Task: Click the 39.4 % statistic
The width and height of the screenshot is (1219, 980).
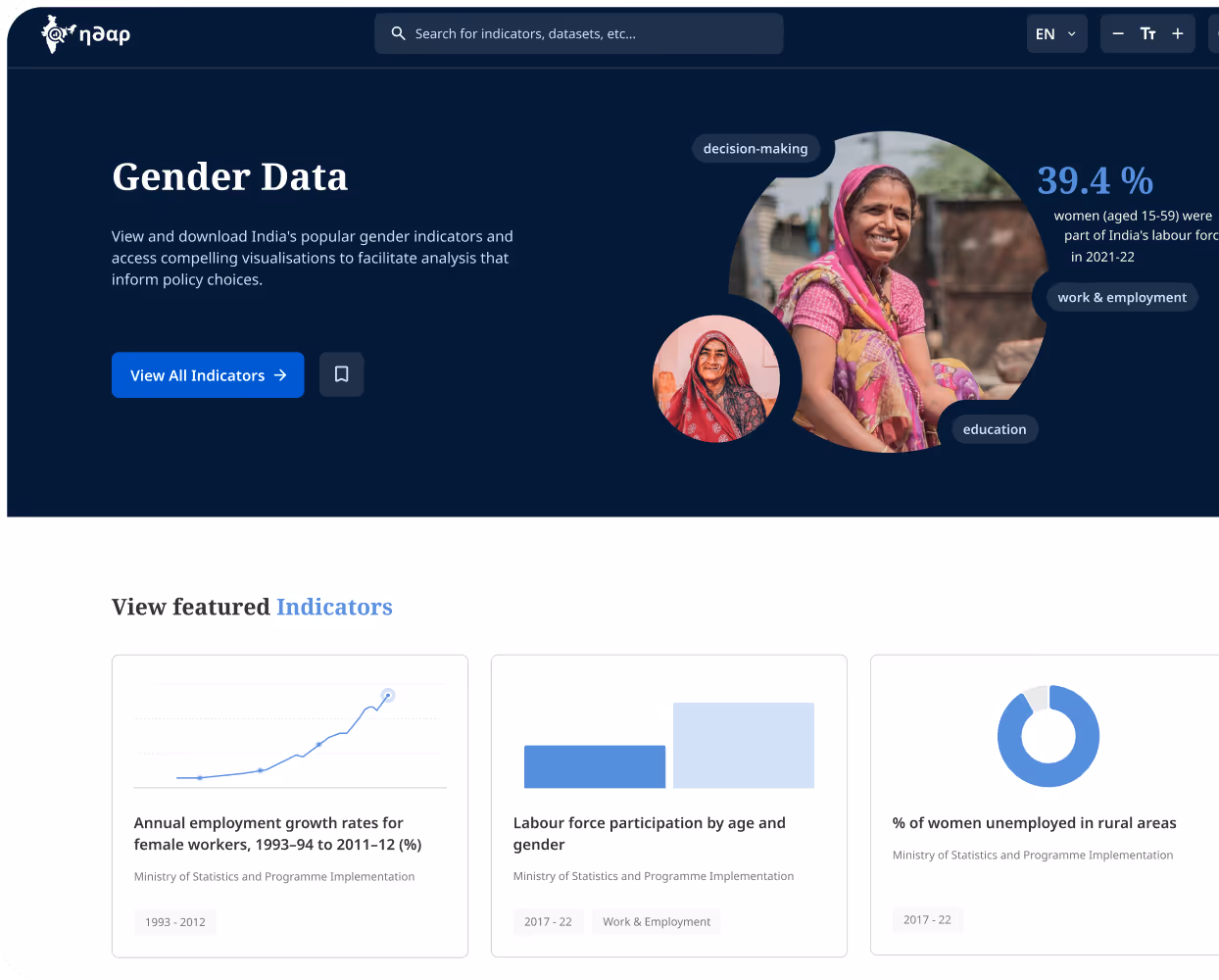Action: 1096,180
